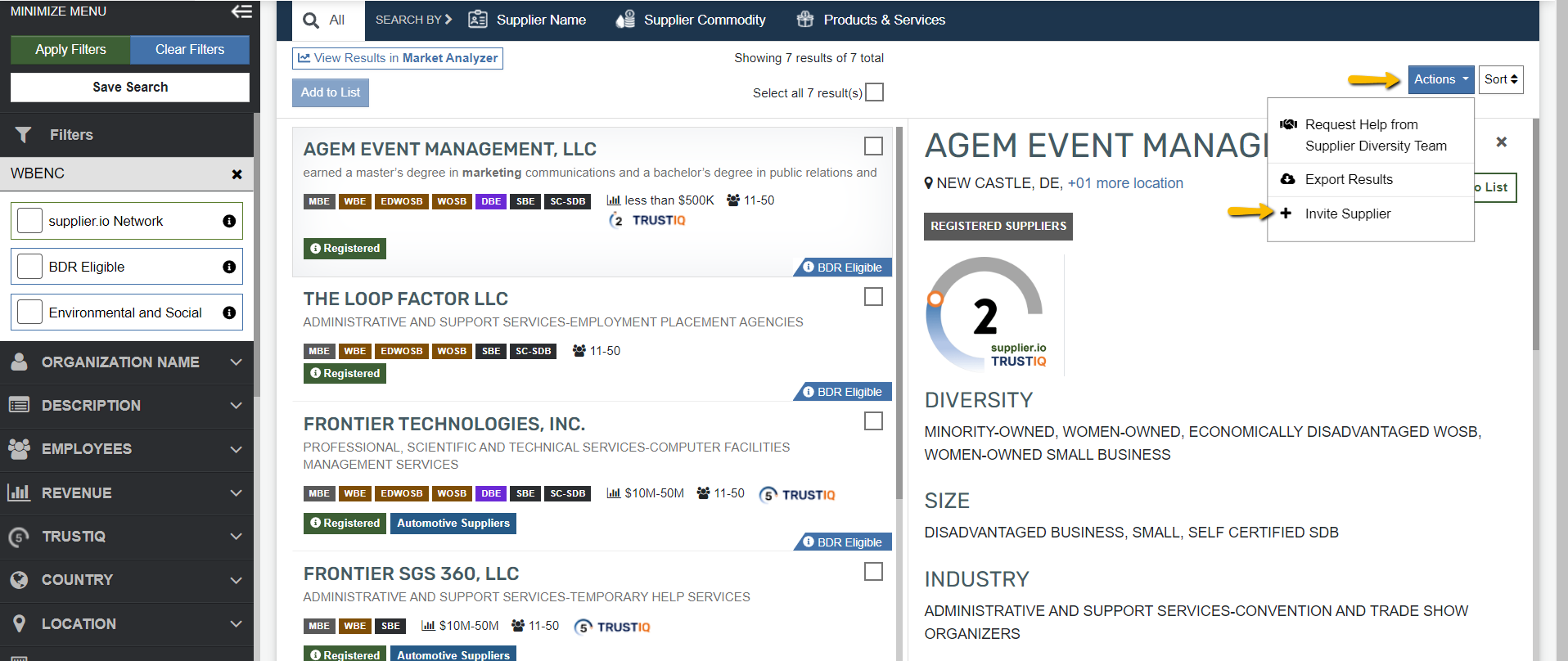
Task: Click the Organization Name person icon
Action: click(20, 362)
